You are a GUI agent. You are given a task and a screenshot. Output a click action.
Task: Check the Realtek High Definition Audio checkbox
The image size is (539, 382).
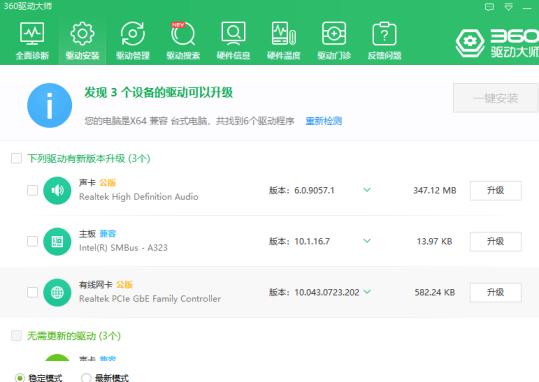click(32, 190)
